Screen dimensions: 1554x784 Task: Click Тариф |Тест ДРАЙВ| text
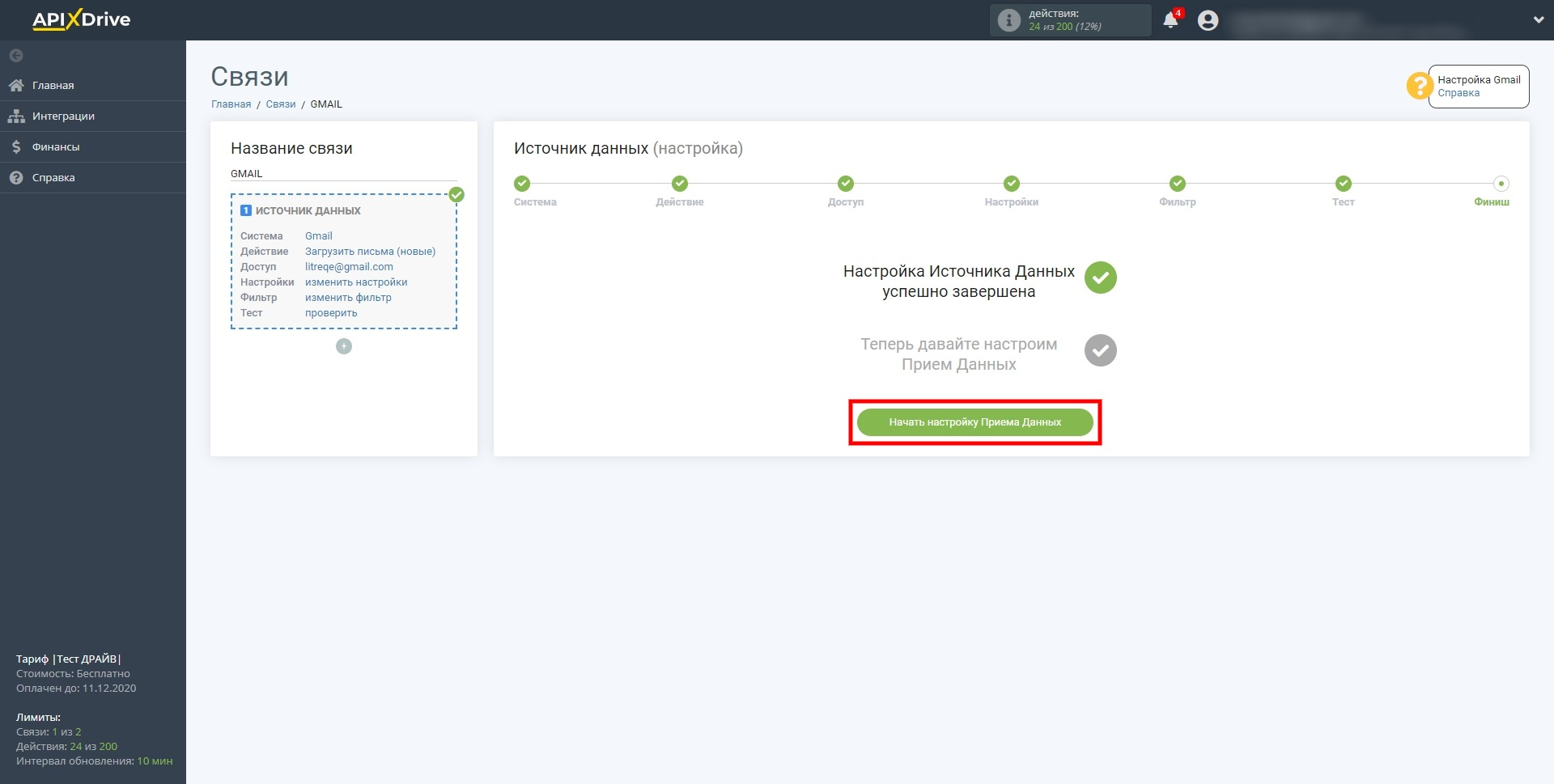click(x=69, y=659)
